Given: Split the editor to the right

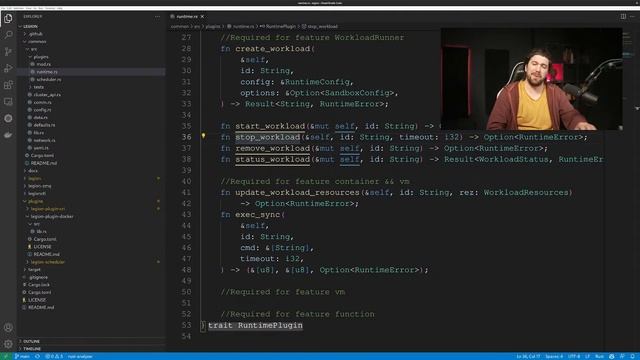Looking at the screenshot, I should pos(623,16).
